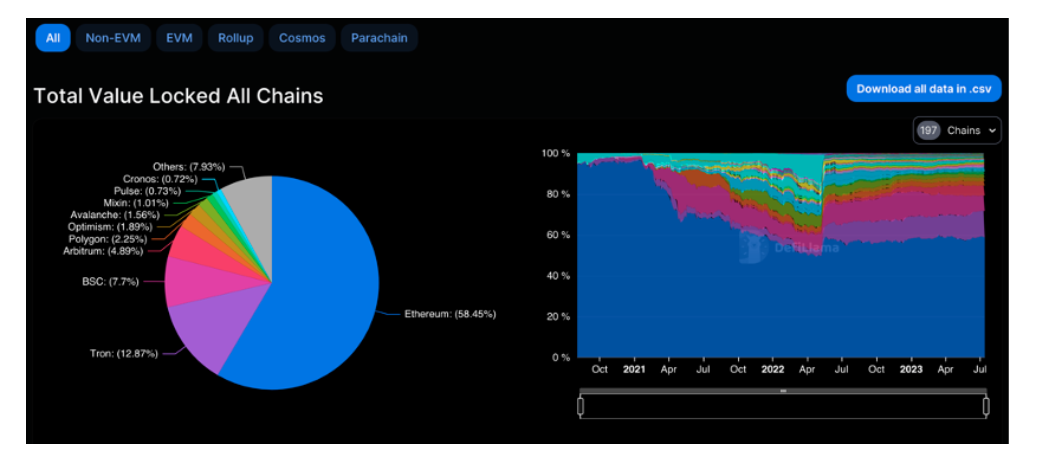Select the Cosmos filter tab
1042x460 pixels.
(x=302, y=38)
